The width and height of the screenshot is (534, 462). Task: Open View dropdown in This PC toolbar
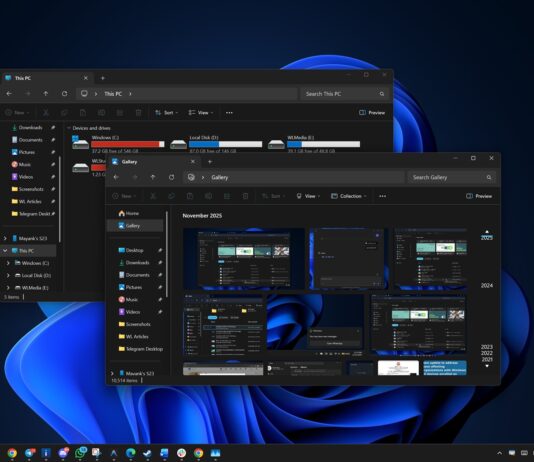pos(201,113)
